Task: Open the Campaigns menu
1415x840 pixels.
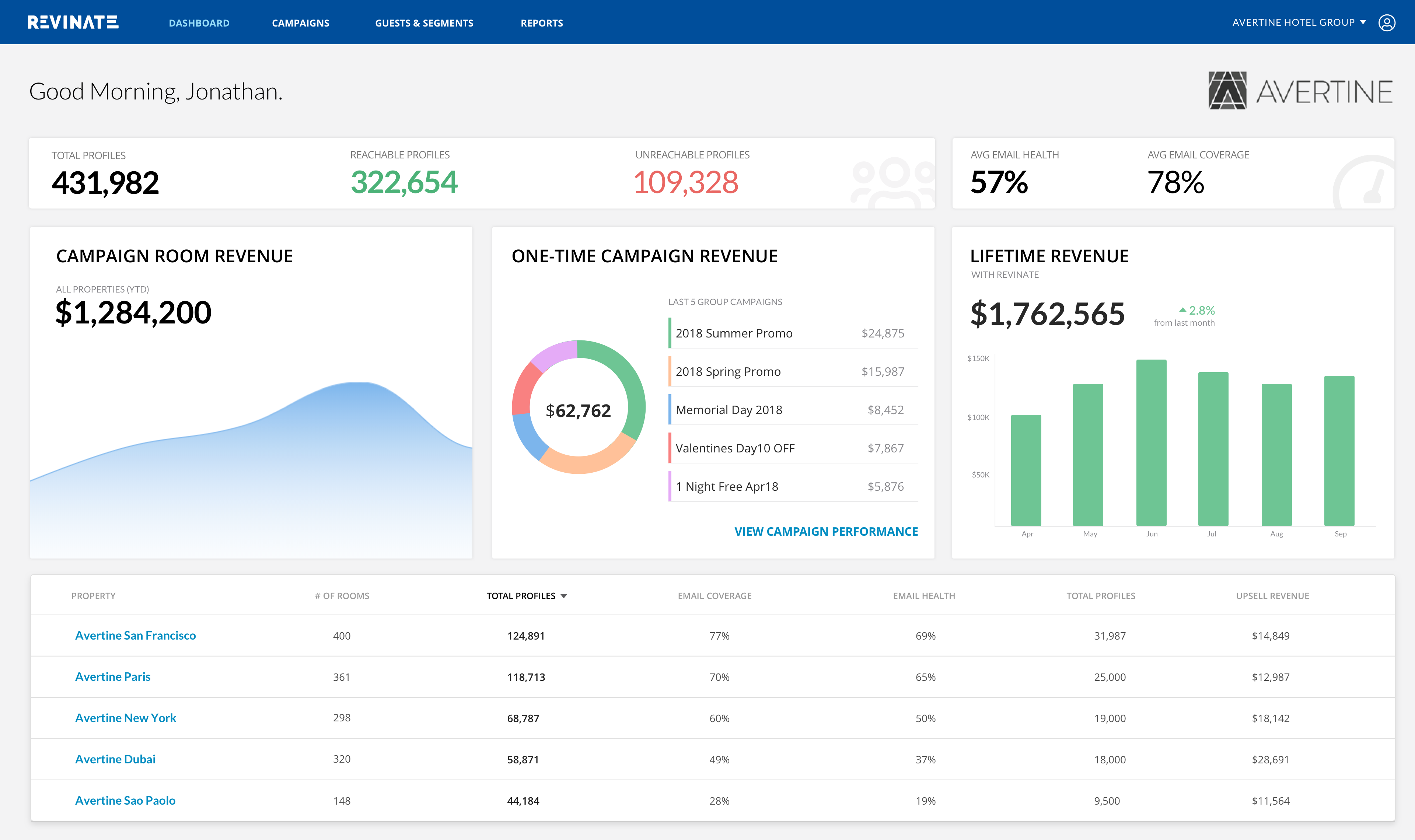Action: (x=301, y=23)
